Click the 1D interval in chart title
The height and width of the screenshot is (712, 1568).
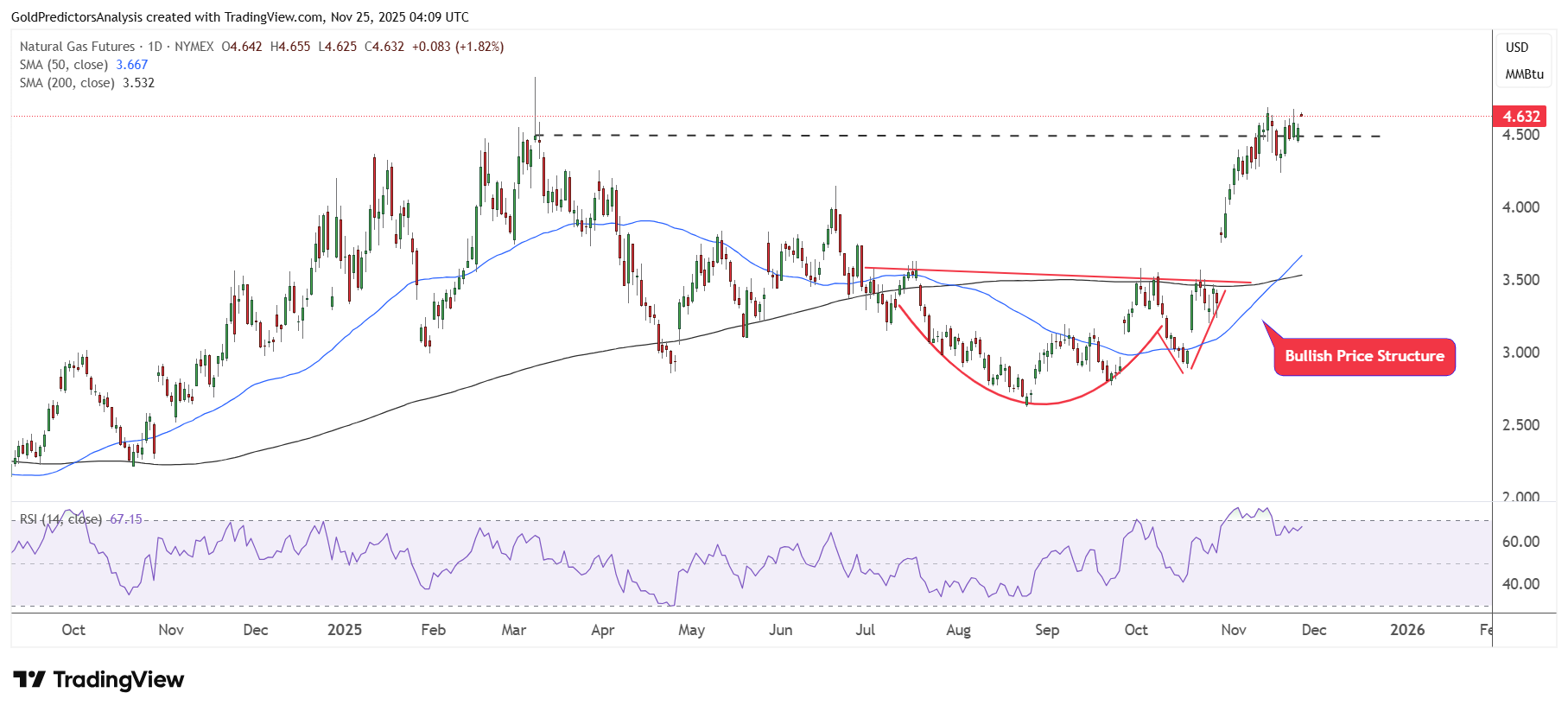(x=155, y=47)
